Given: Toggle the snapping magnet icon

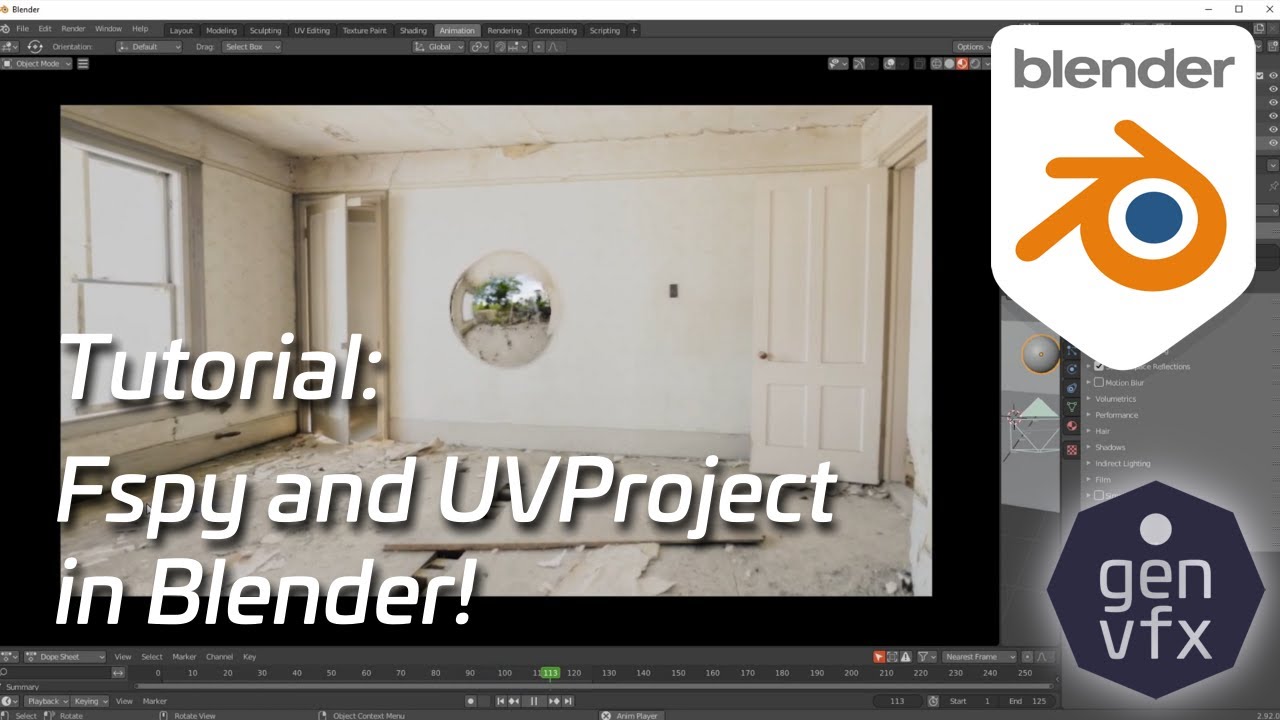Looking at the screenshot, I should pyautogui.click(x=500, y=47).
